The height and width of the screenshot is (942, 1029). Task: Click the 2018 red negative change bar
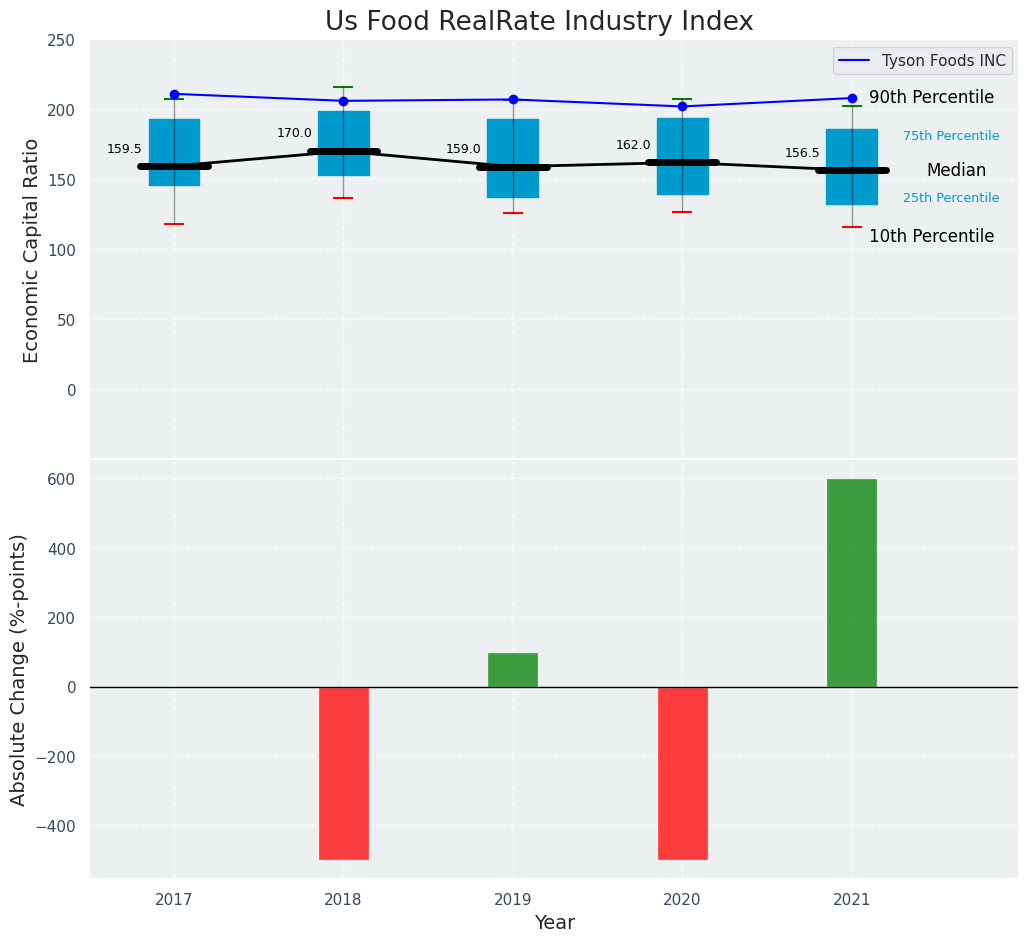[344, 772]
